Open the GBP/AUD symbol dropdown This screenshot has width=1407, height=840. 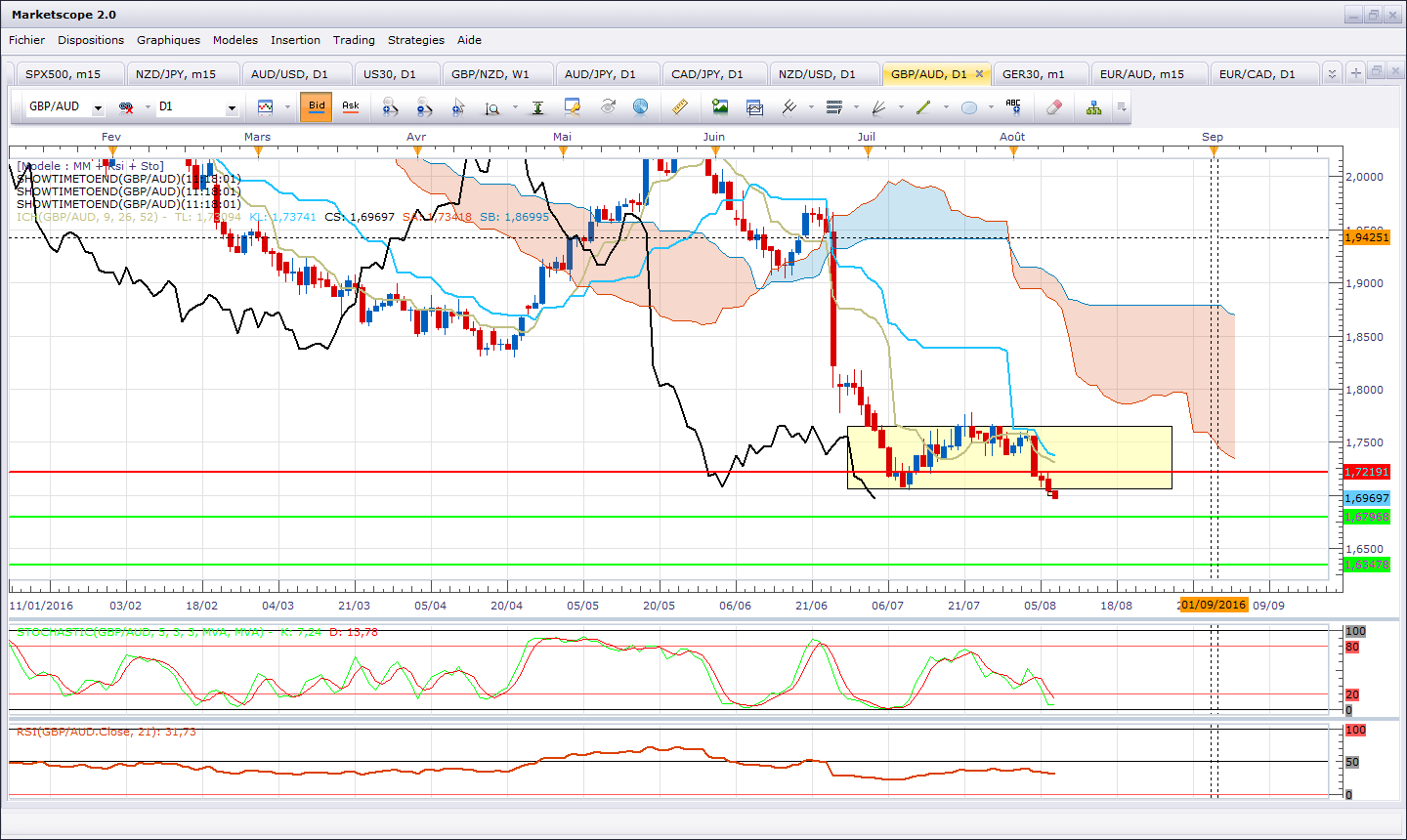click(98, 108)
